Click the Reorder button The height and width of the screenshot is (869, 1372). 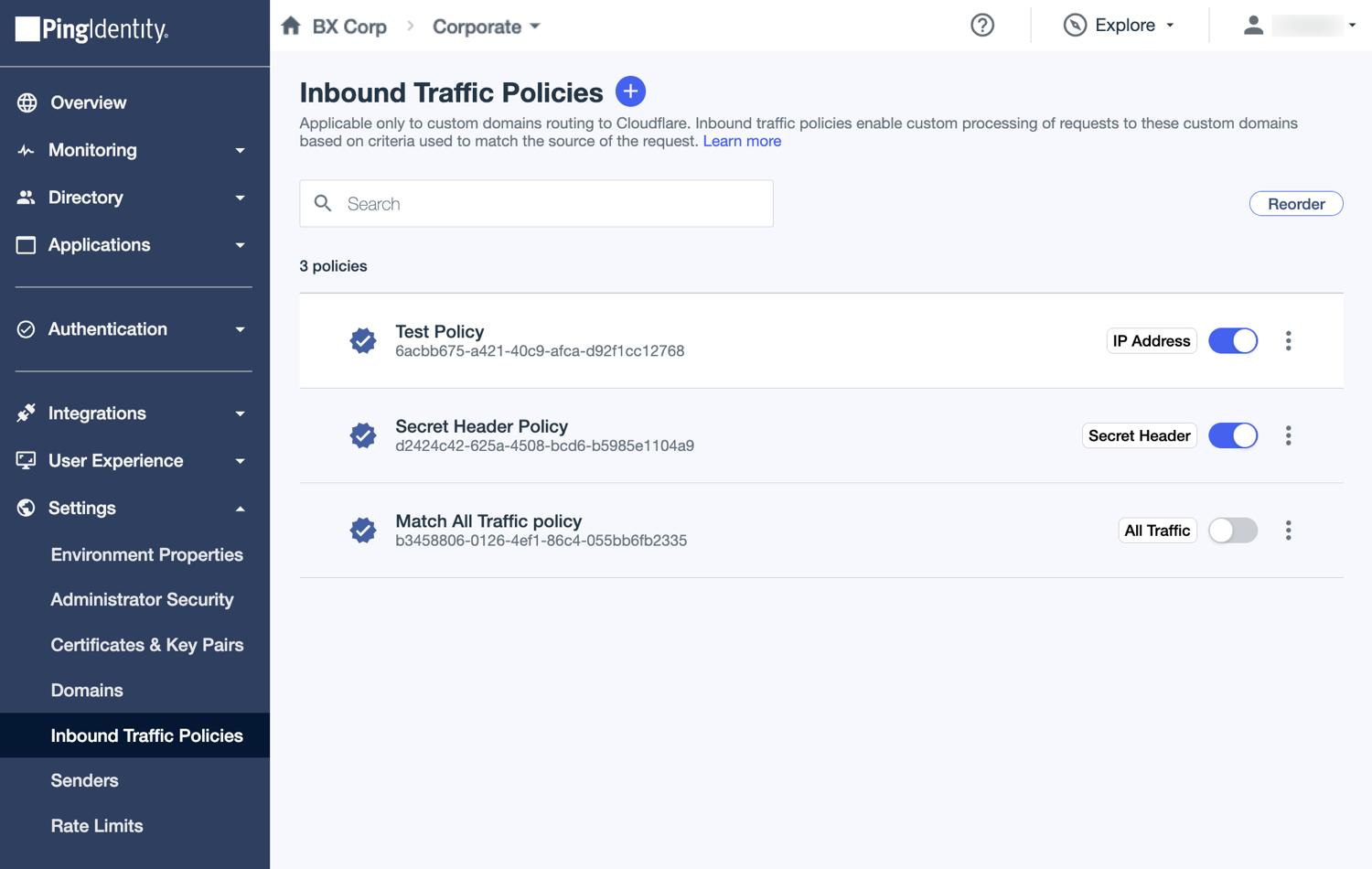click(x=1296, y=203)
